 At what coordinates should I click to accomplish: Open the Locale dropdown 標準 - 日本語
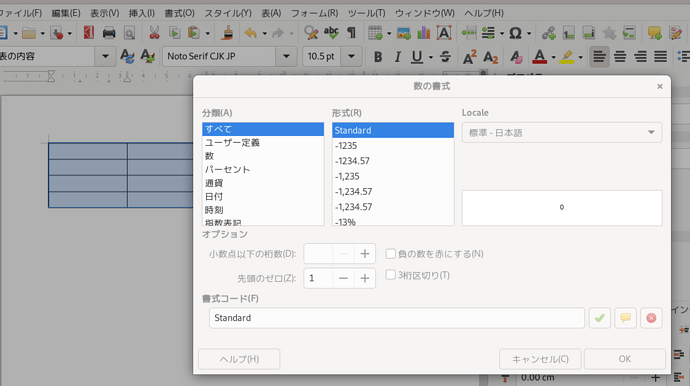pos(562,132)
